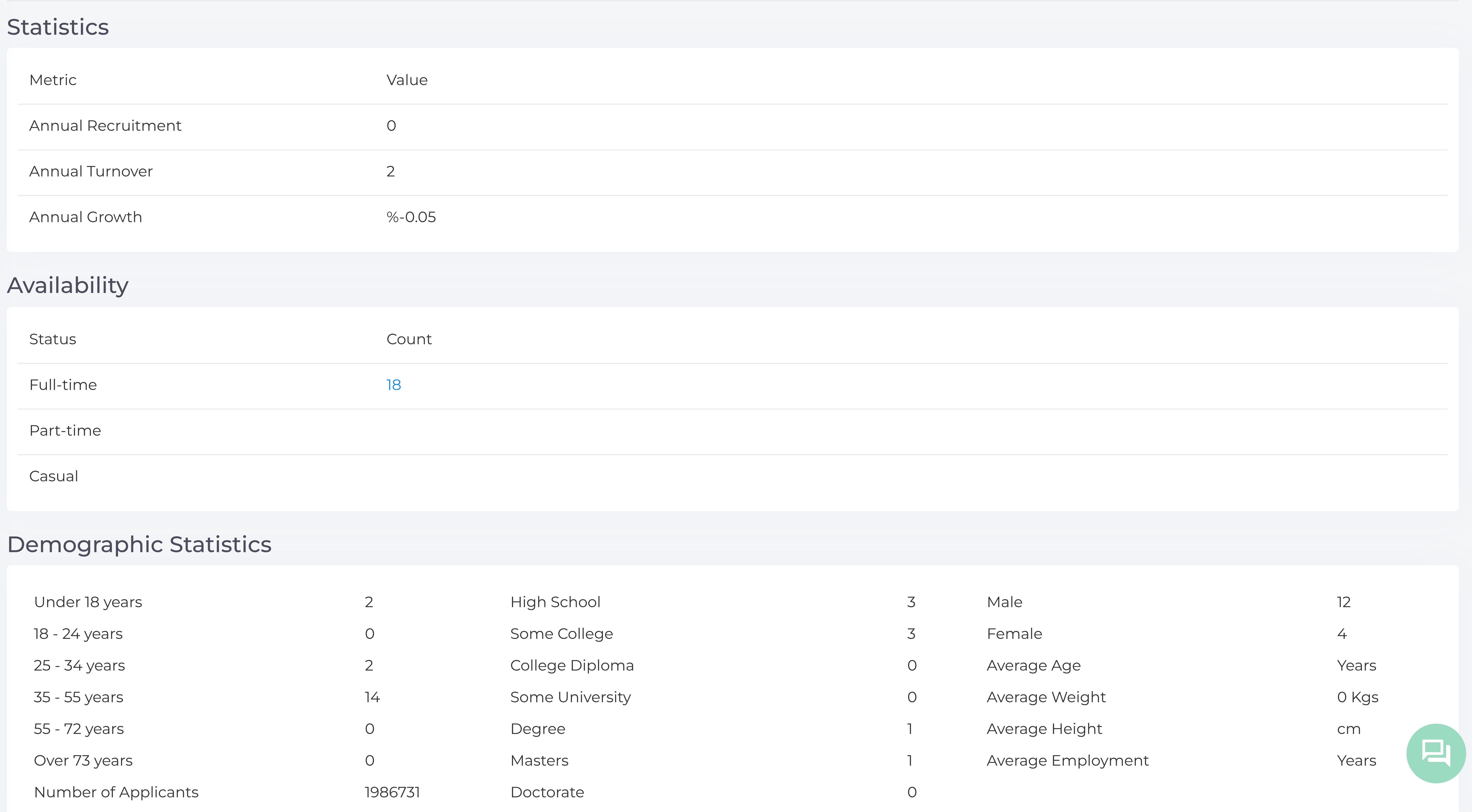
Task: Select the 'Part-time' status label
Action: tap(65, 431)
